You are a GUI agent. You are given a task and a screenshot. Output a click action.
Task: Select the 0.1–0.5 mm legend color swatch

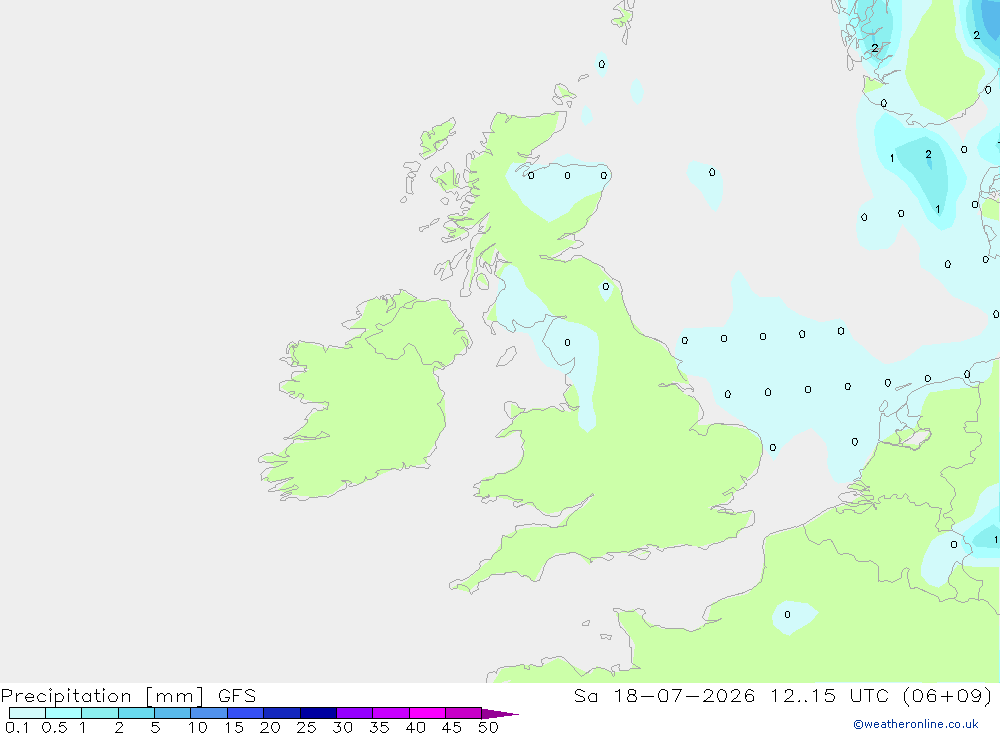(27, 713)
